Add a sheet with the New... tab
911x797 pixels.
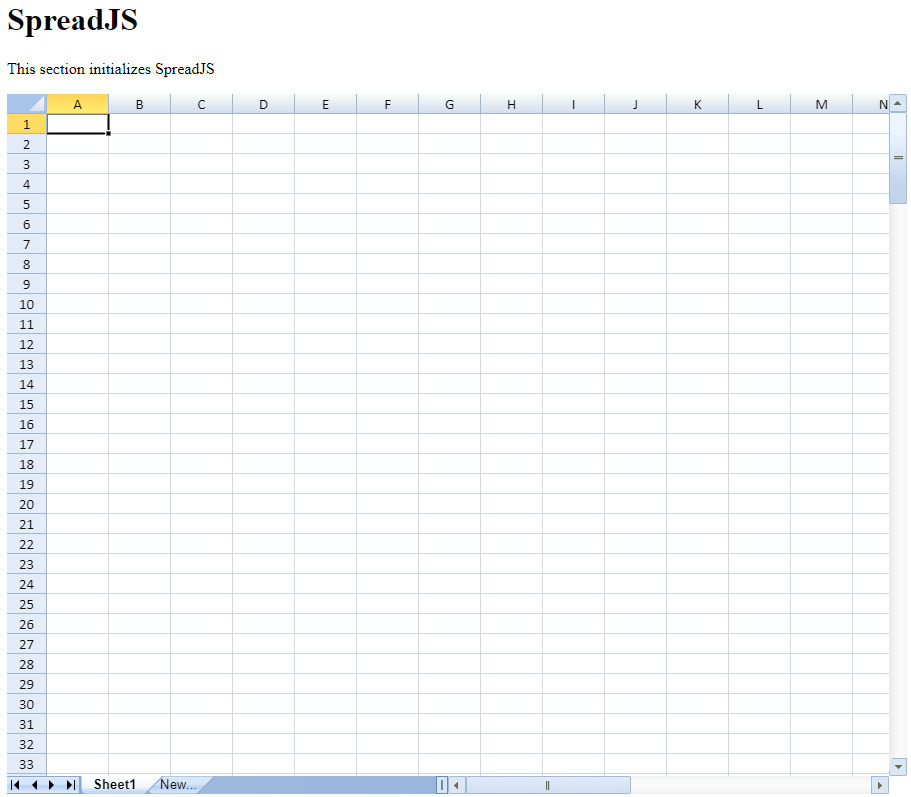point(178,785)
